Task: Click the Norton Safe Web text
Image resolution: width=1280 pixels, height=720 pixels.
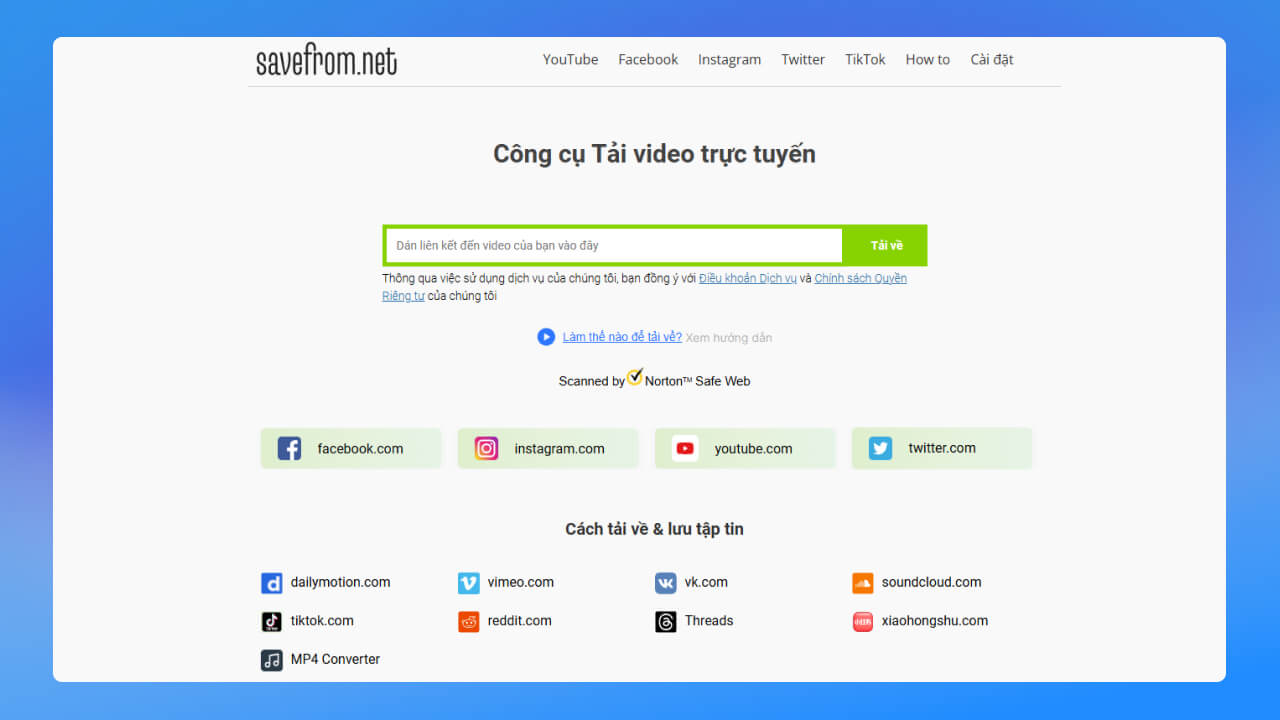Action: click(x=697, y=381)
